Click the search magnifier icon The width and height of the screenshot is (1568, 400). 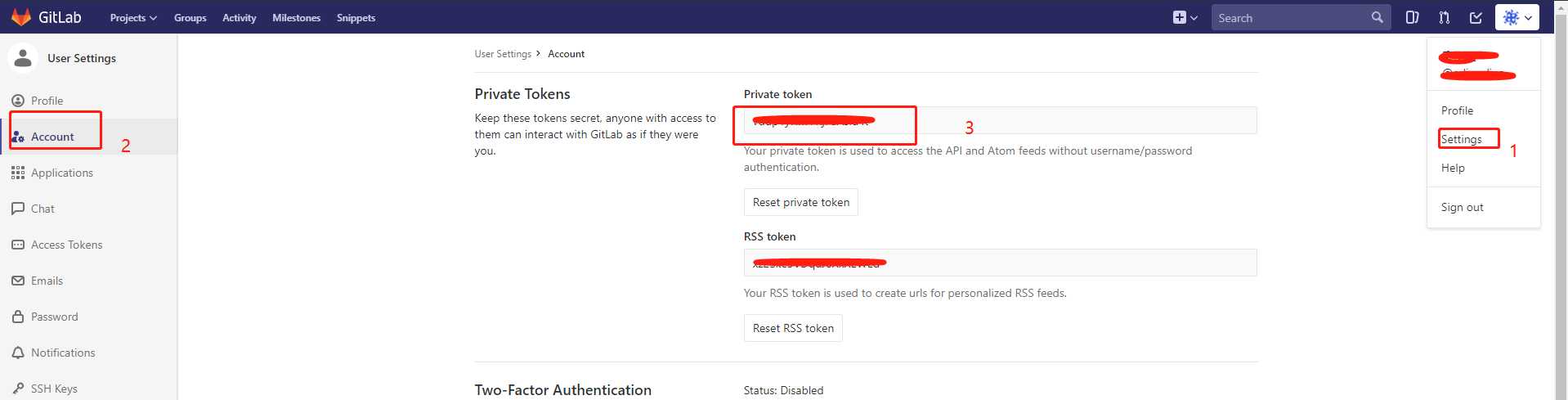pyautogui.click(x=1377, y=17)
